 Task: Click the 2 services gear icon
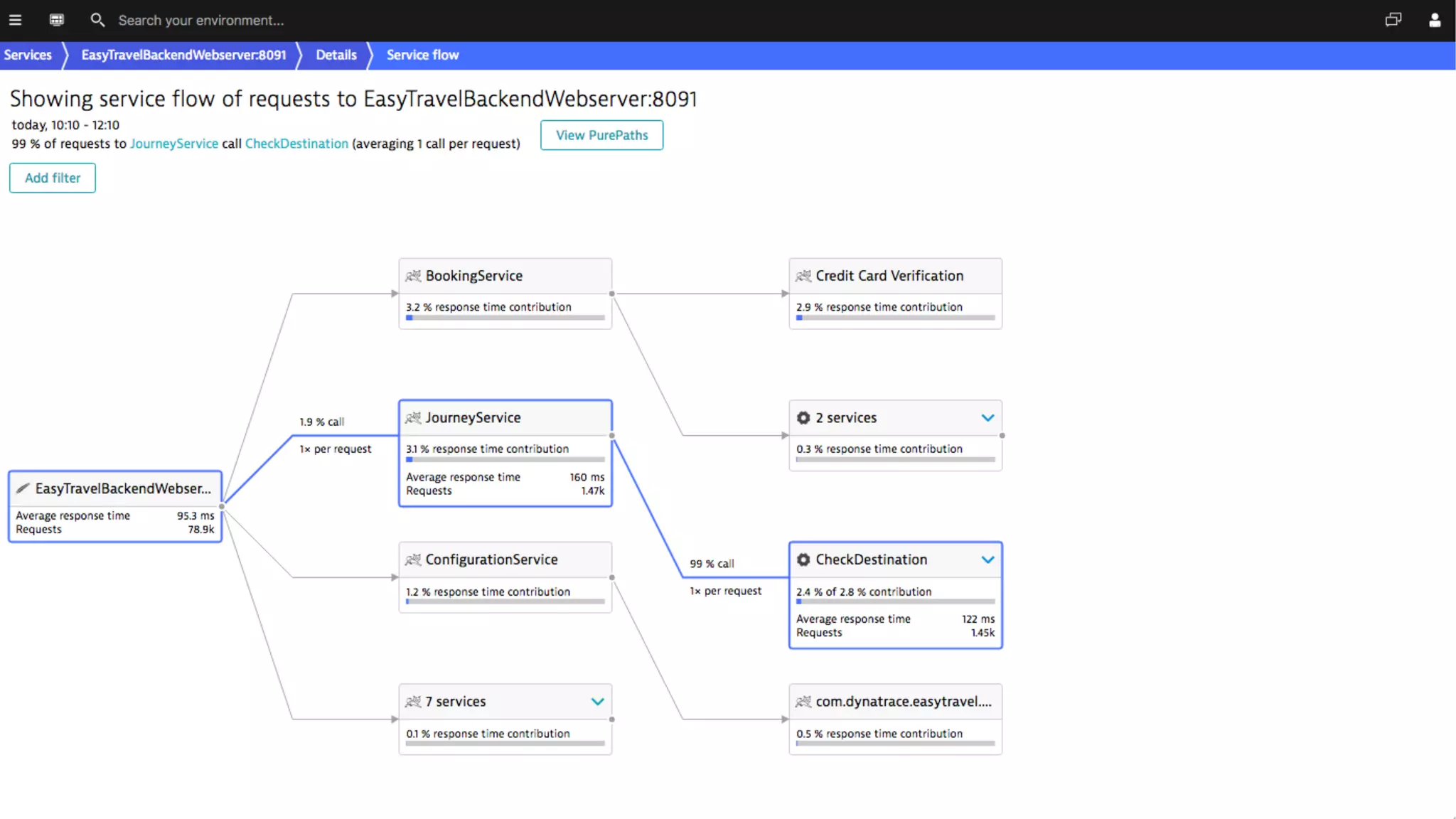point(803,418)
